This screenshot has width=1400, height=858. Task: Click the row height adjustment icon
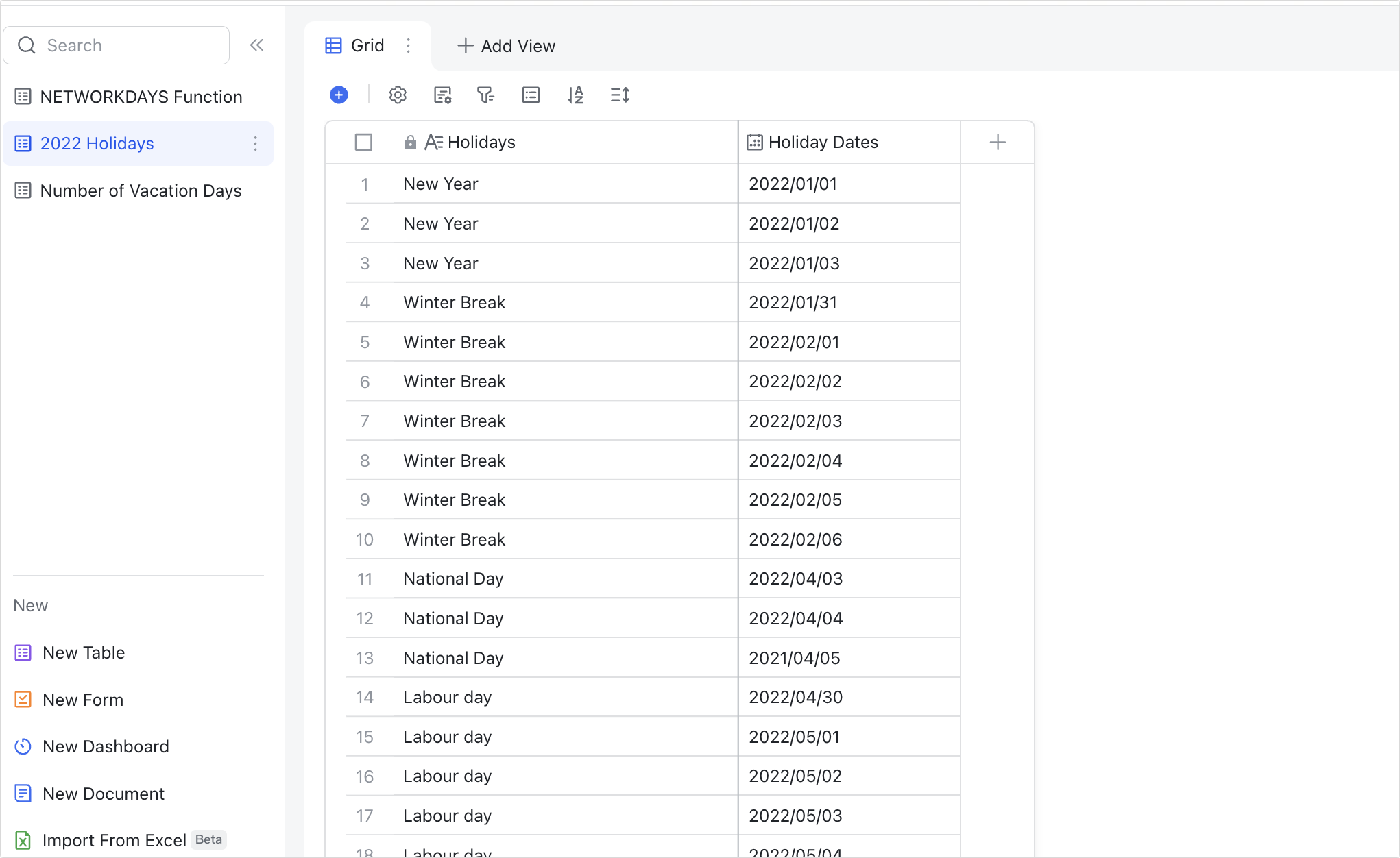click(x=620, y=95)
